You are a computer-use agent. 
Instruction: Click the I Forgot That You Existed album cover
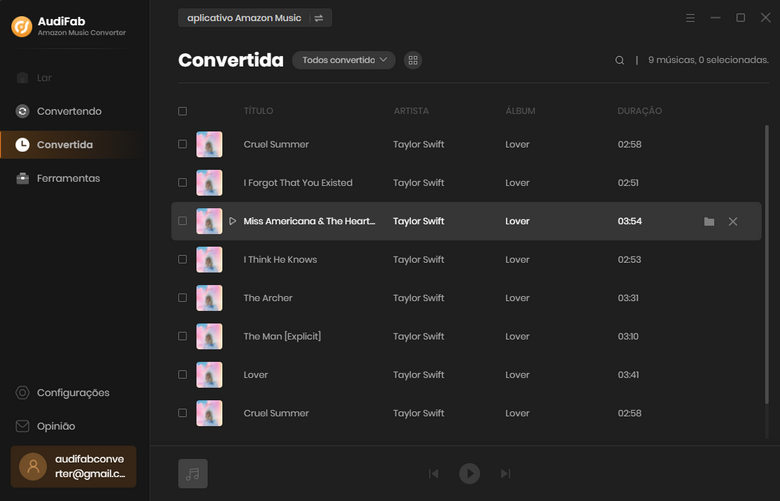[209, 183]
